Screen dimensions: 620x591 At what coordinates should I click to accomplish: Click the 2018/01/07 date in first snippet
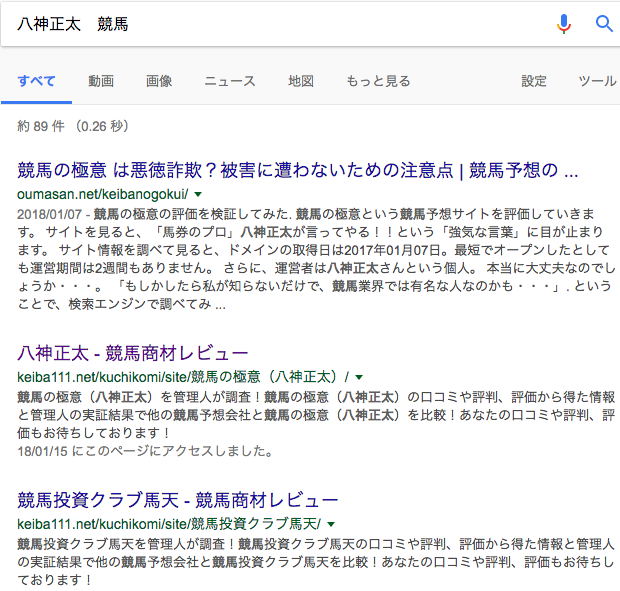pos(49,214)
